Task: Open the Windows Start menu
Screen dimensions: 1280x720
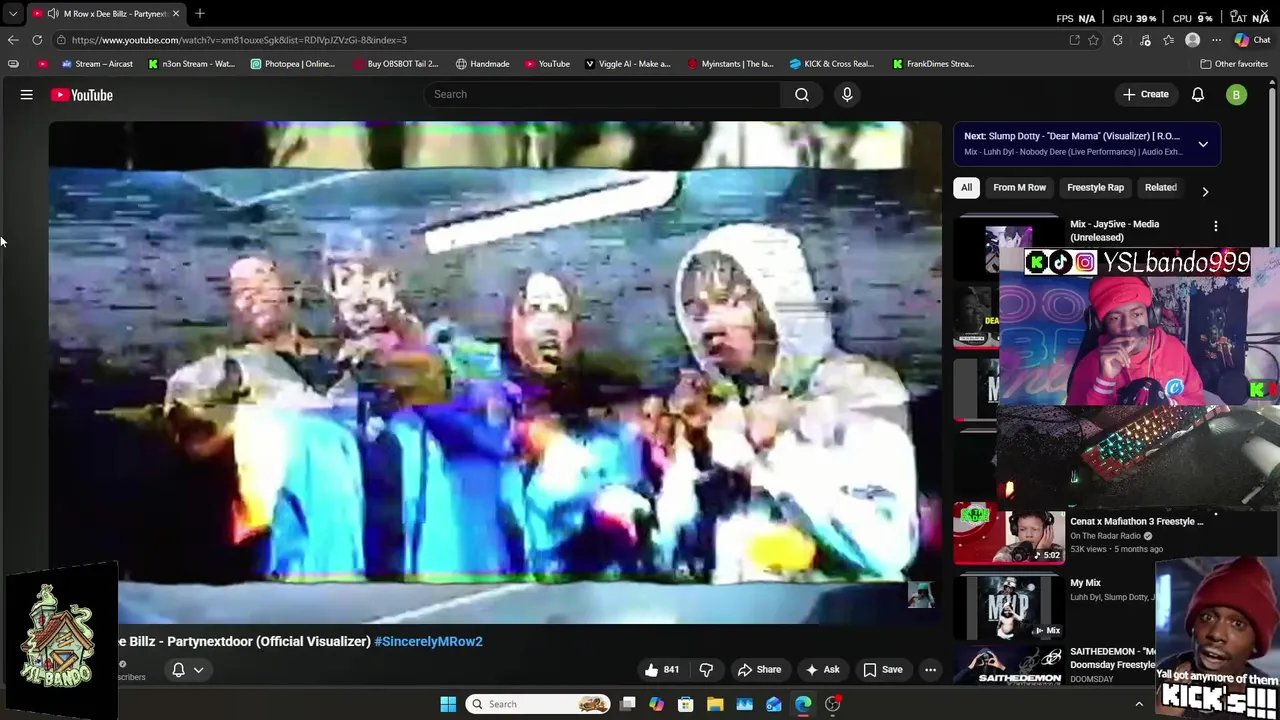Action: [448, 704]
